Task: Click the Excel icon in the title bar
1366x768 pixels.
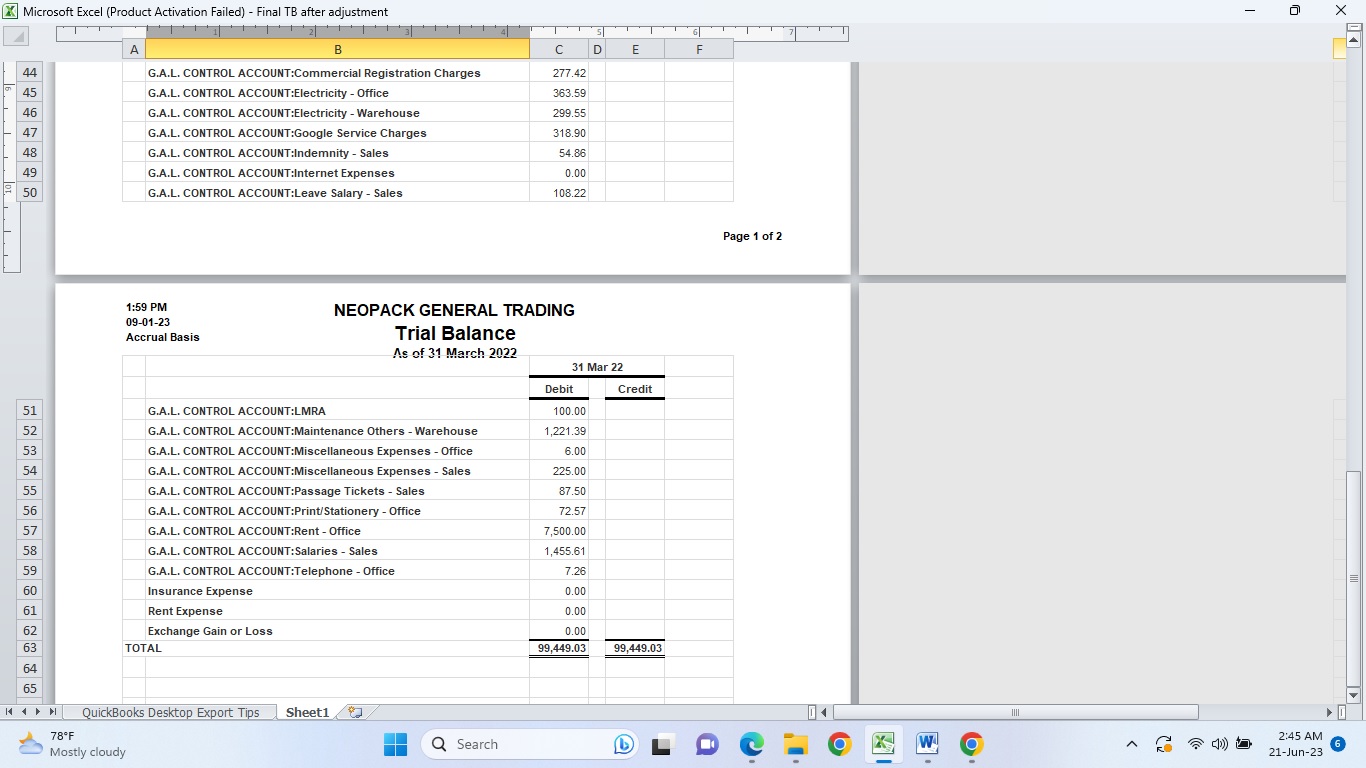Action: (x=11, y=11)
